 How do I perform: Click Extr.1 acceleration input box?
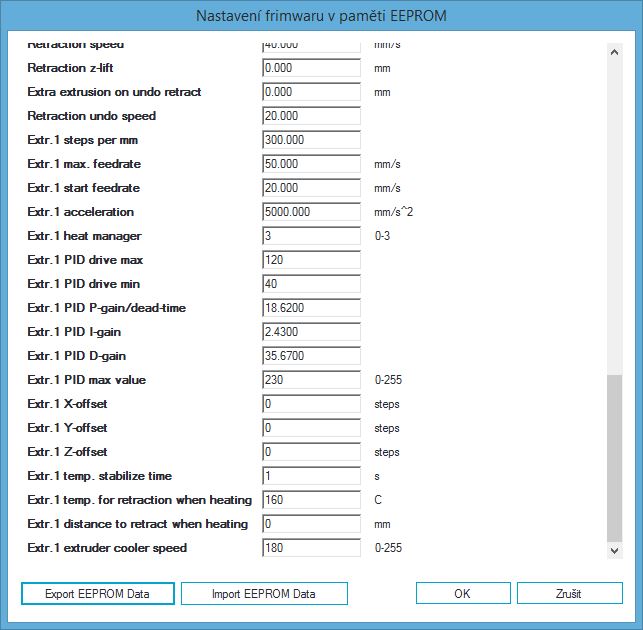(310, 212)
